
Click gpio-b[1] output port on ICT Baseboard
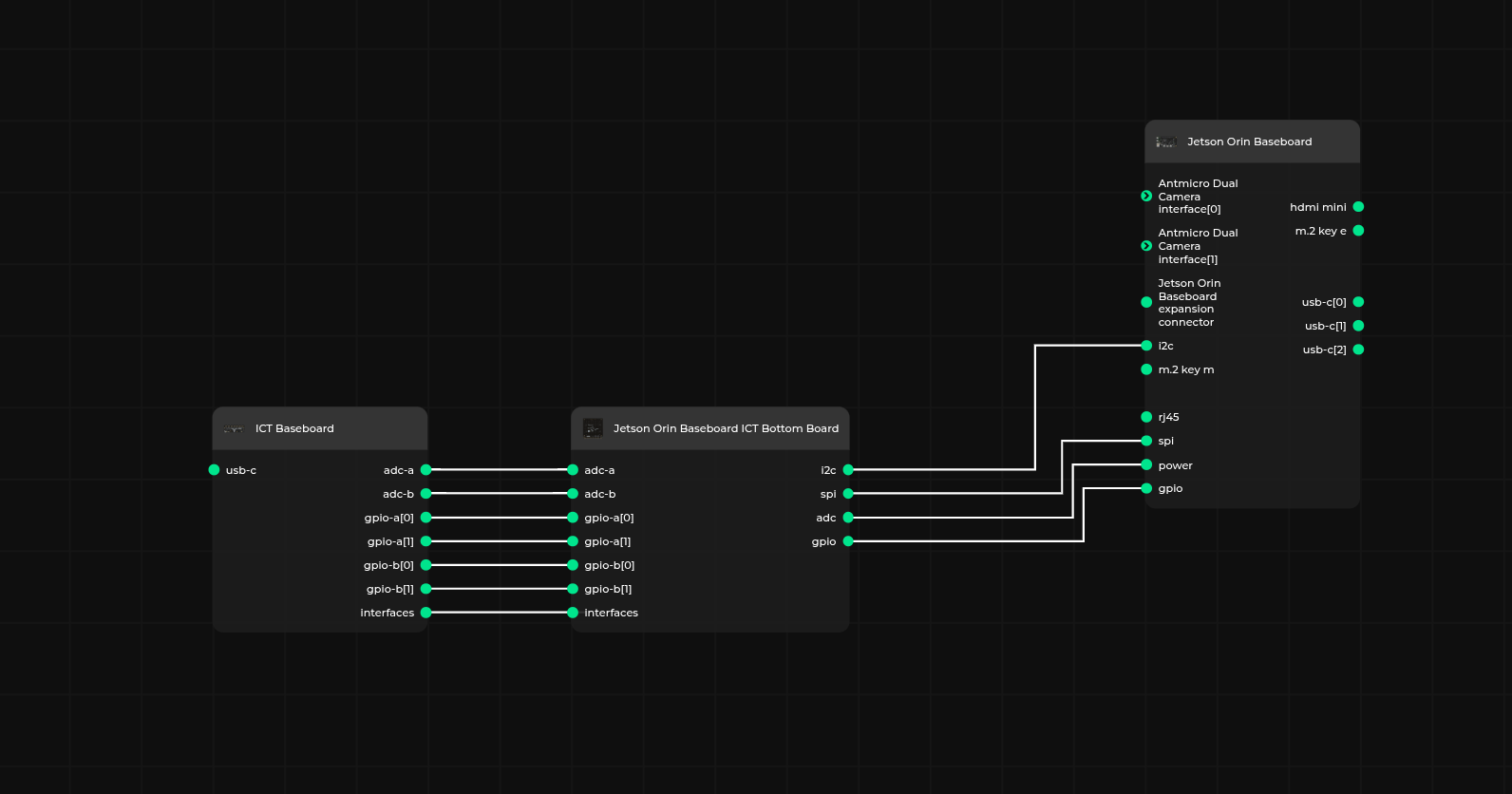pos(426,589)
